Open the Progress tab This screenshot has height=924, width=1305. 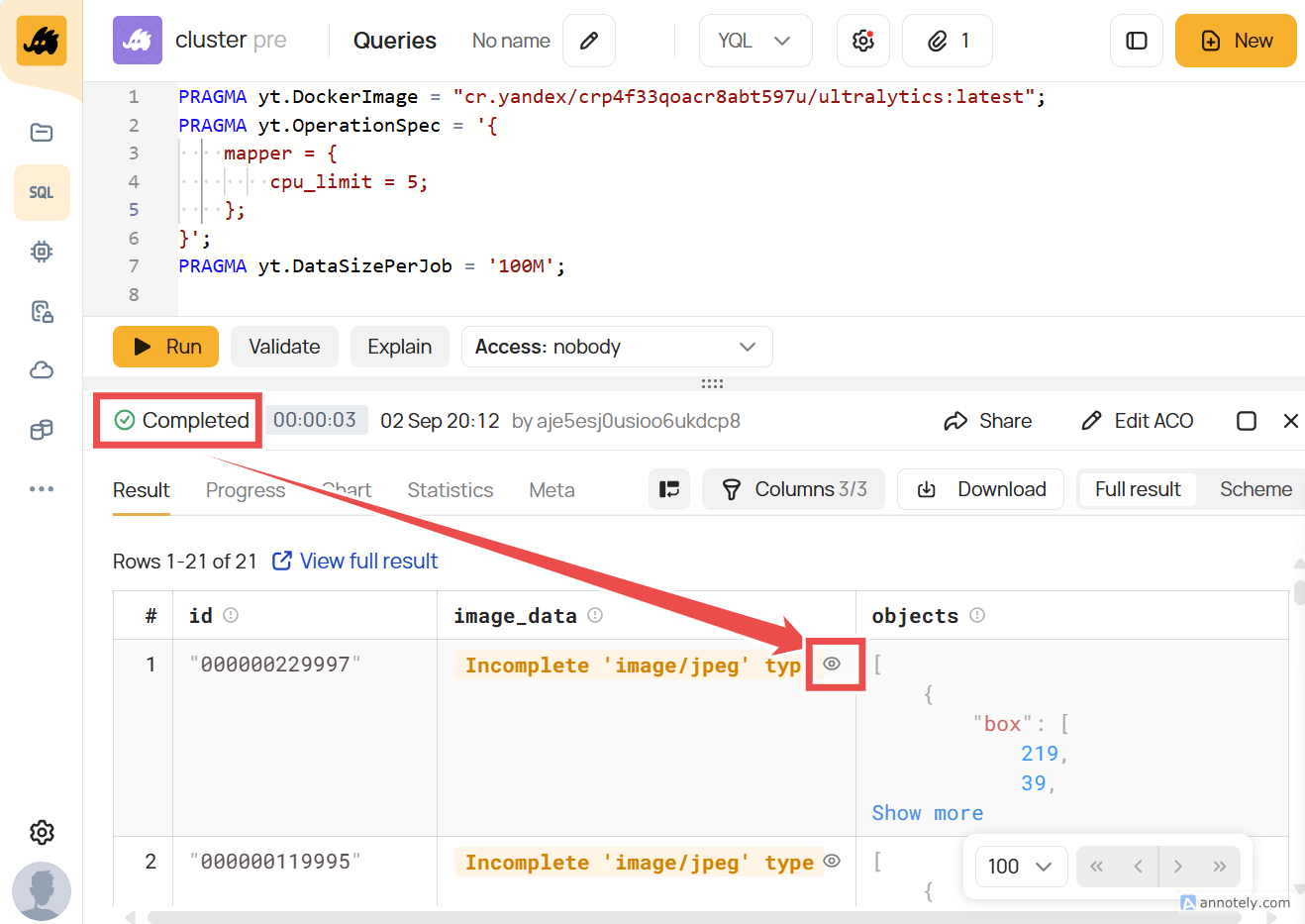point(245,490)
